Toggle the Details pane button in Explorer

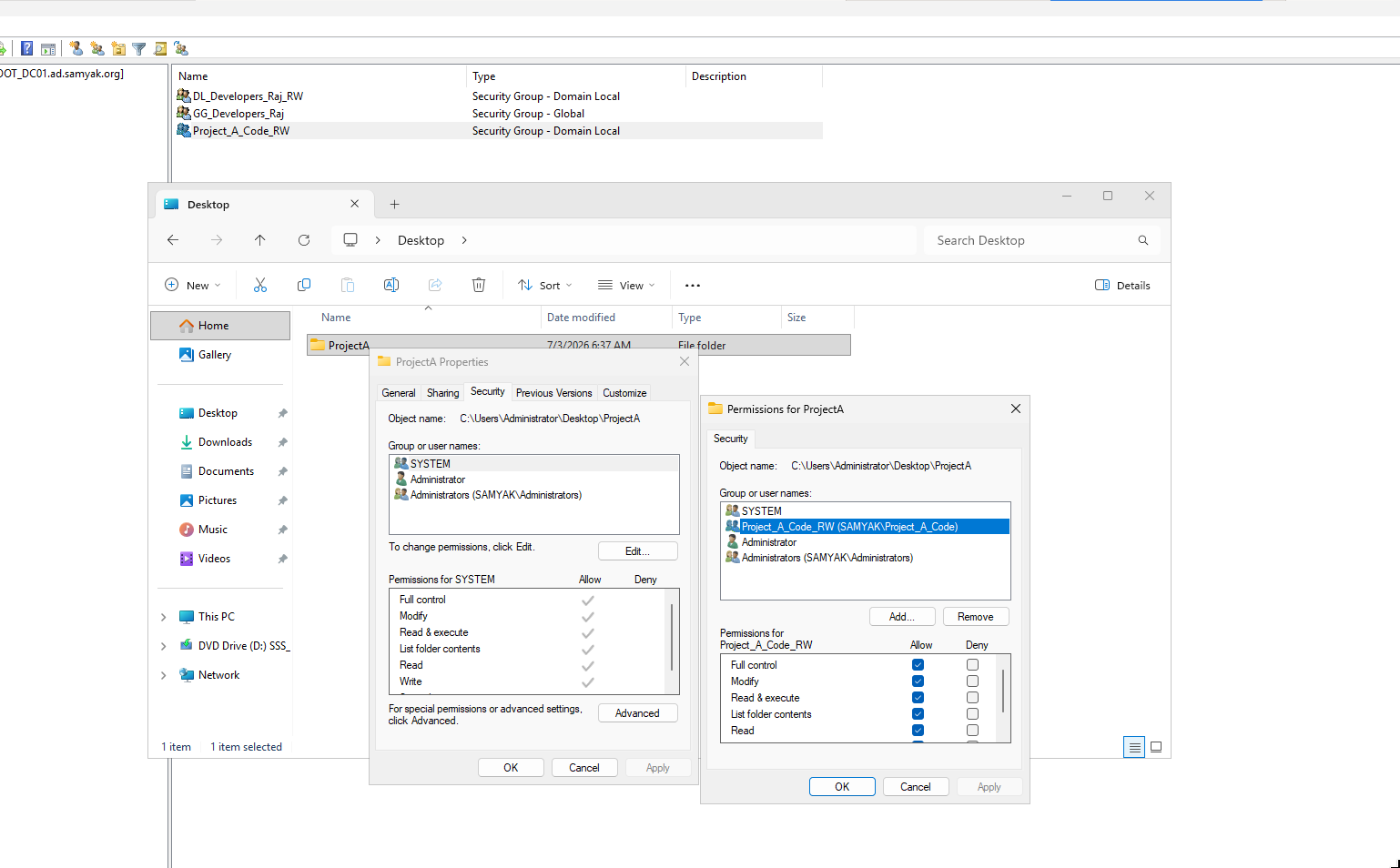(x=1122, y=285)
